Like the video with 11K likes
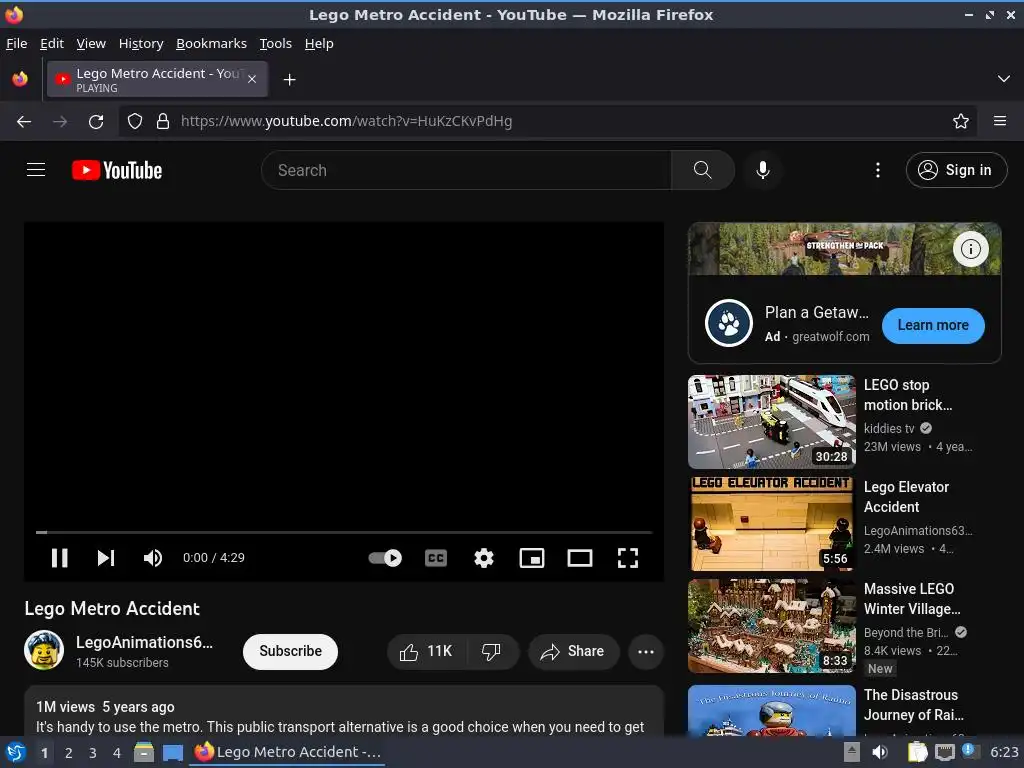This screenshot has width=1024, height=768. pyautogui.click(x=427, y=651)
